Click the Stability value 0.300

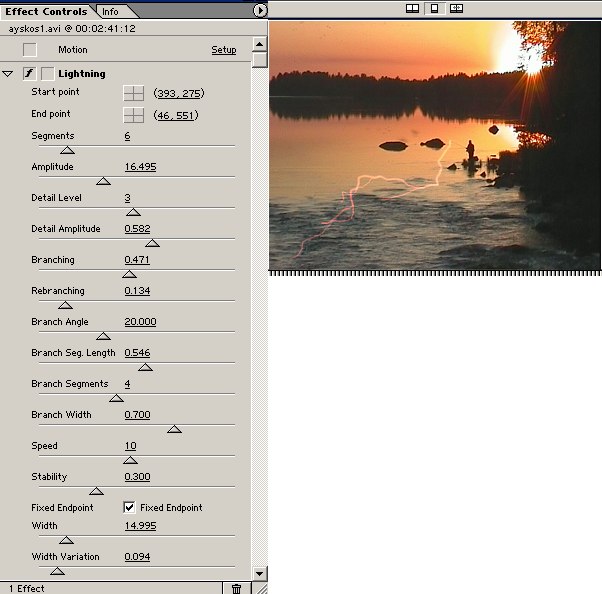coord(137,477)
